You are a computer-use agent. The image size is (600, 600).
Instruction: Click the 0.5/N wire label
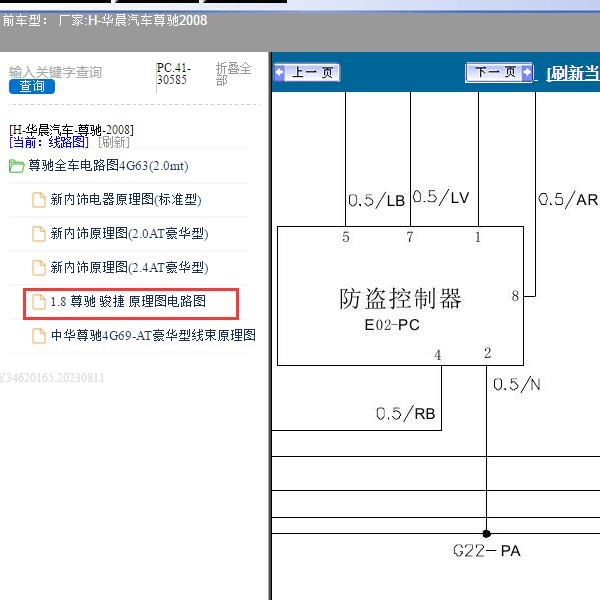[x=517, y=384]
